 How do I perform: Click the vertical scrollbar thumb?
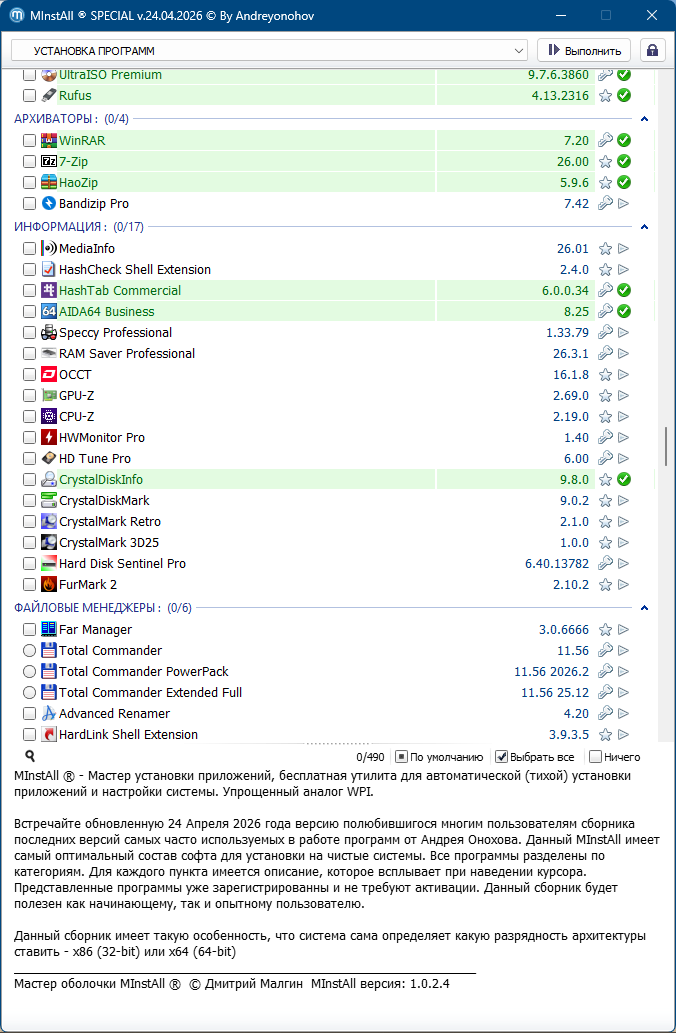666,446
